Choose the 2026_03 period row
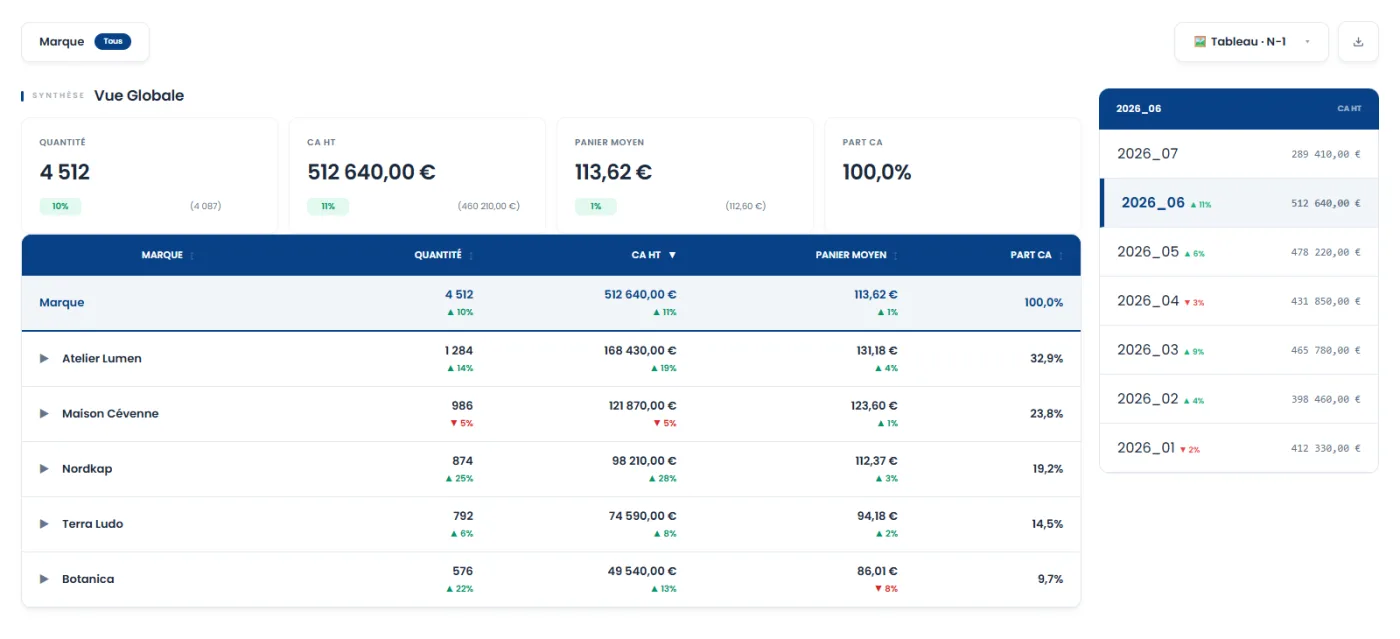The height and width of the screenshot is (639, 1400). (x=1238, y=350)
